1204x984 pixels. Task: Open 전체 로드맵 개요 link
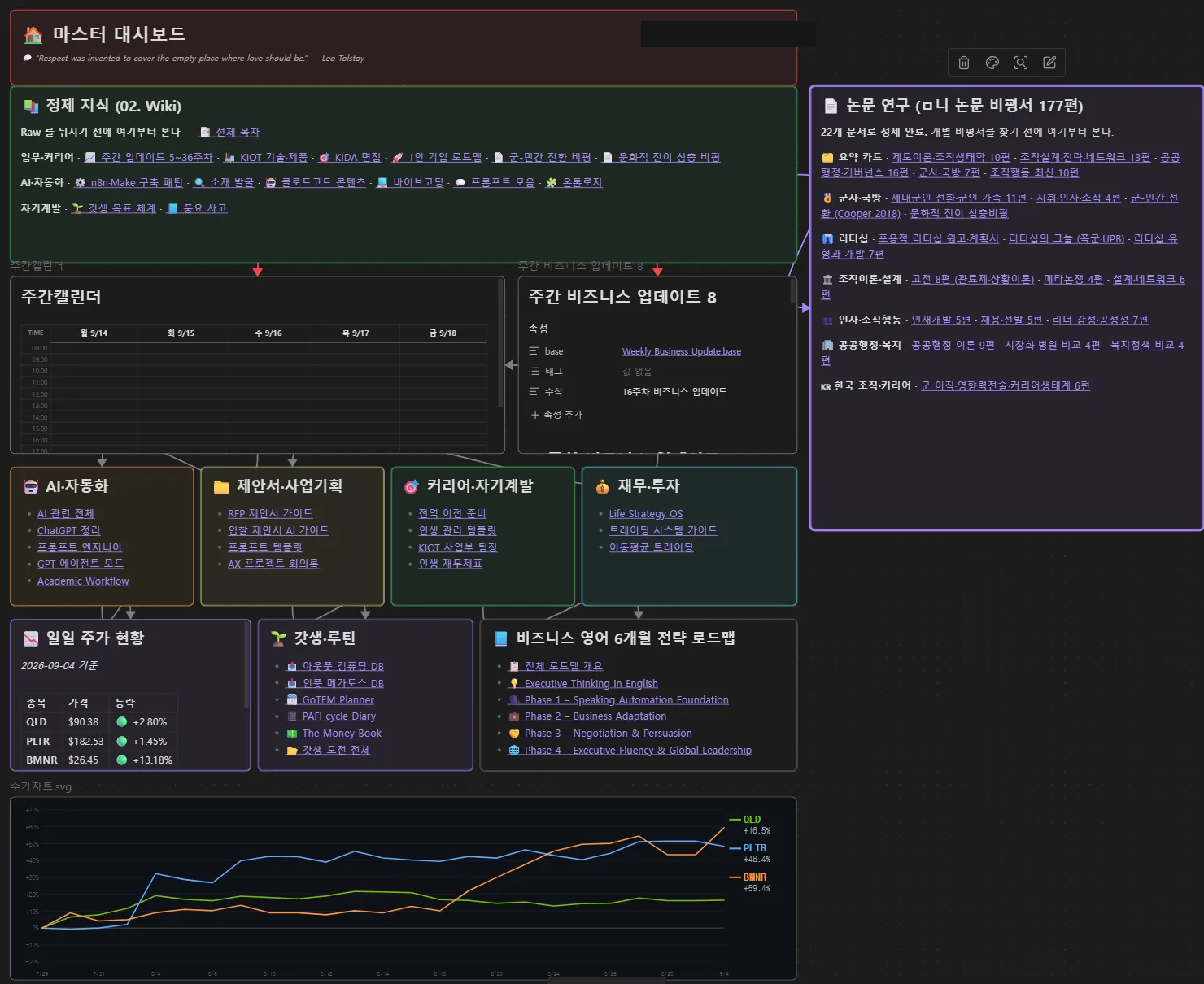(x=563, y=666)
